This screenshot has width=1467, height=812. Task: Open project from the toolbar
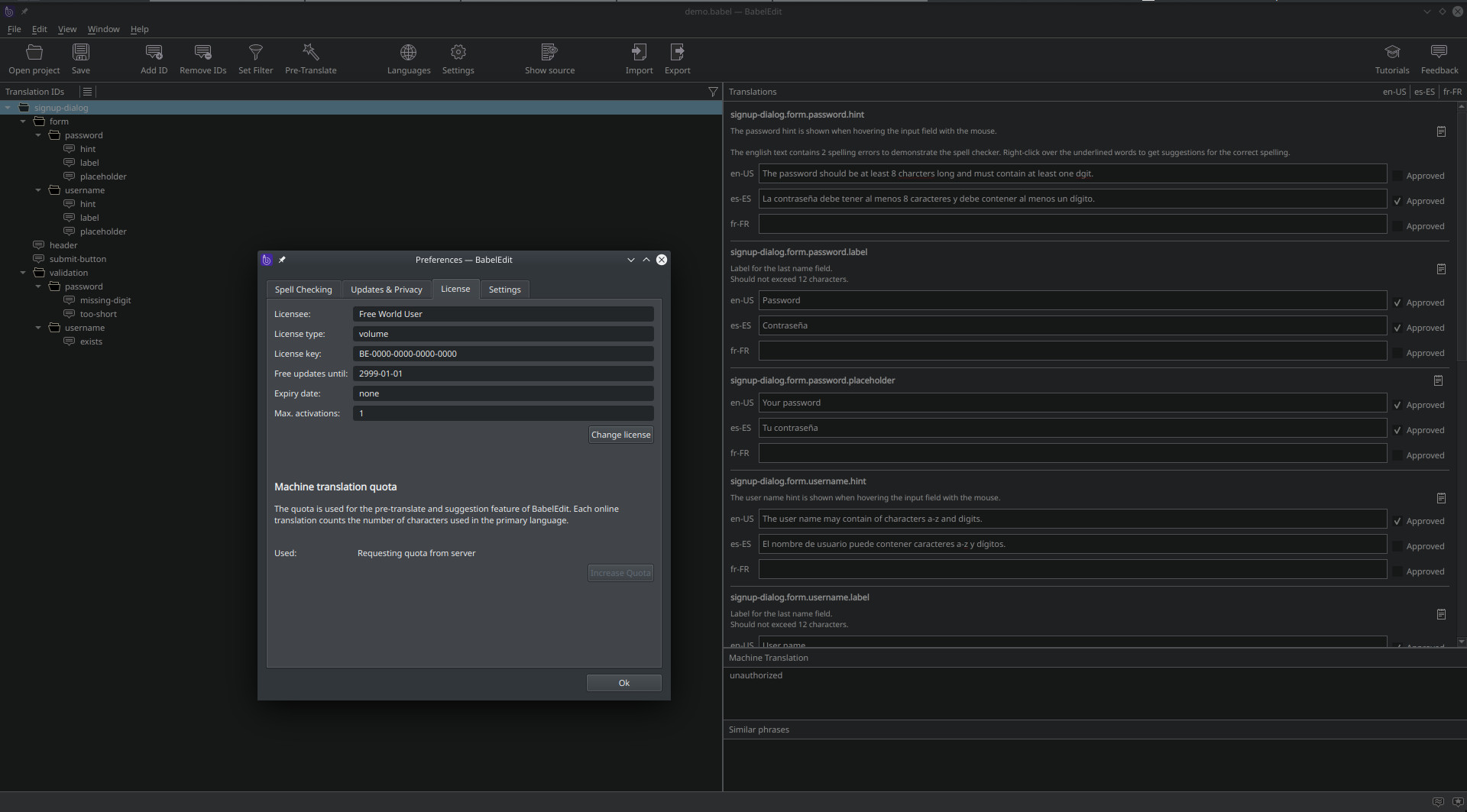pos(34,60)
